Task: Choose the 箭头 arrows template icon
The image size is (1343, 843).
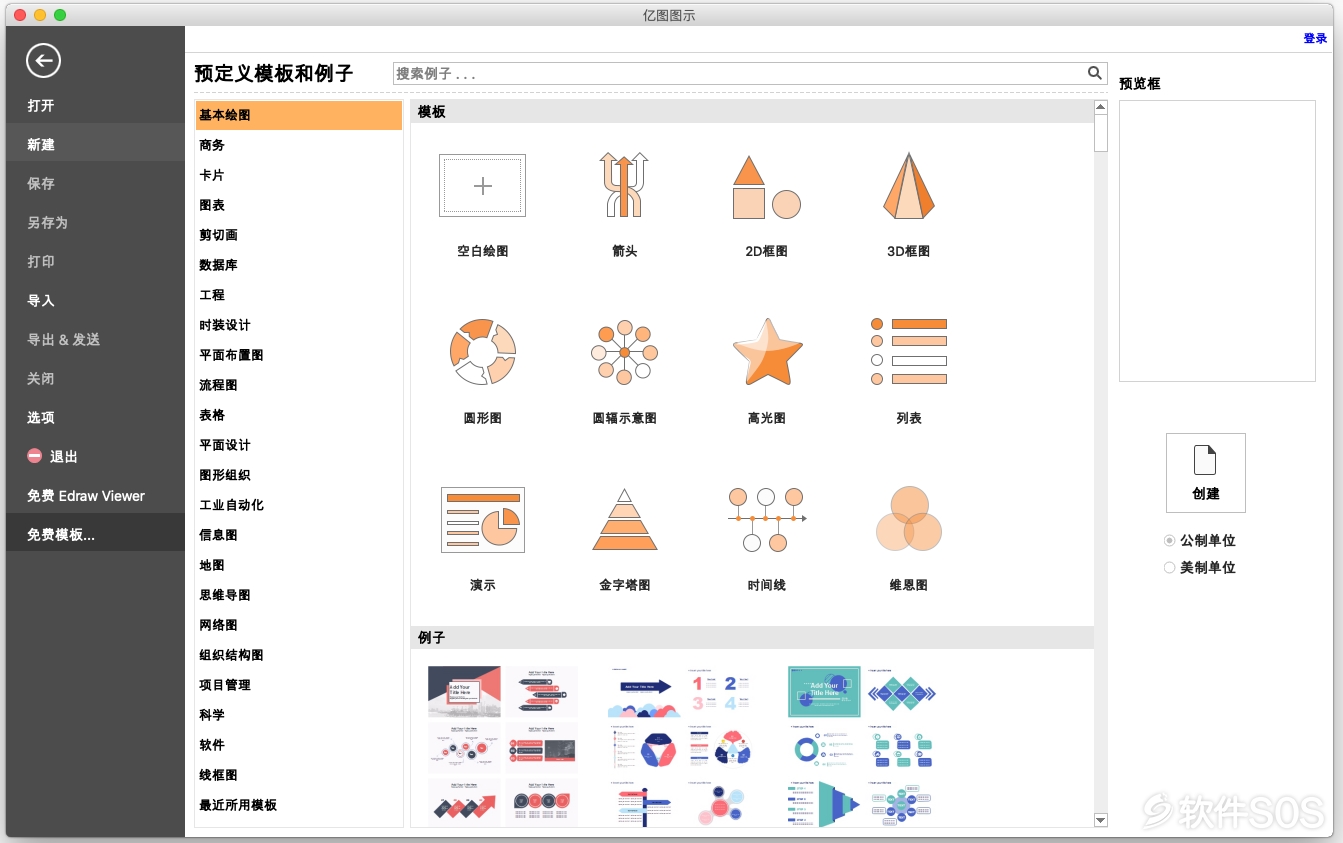Action: click(624, 185)
